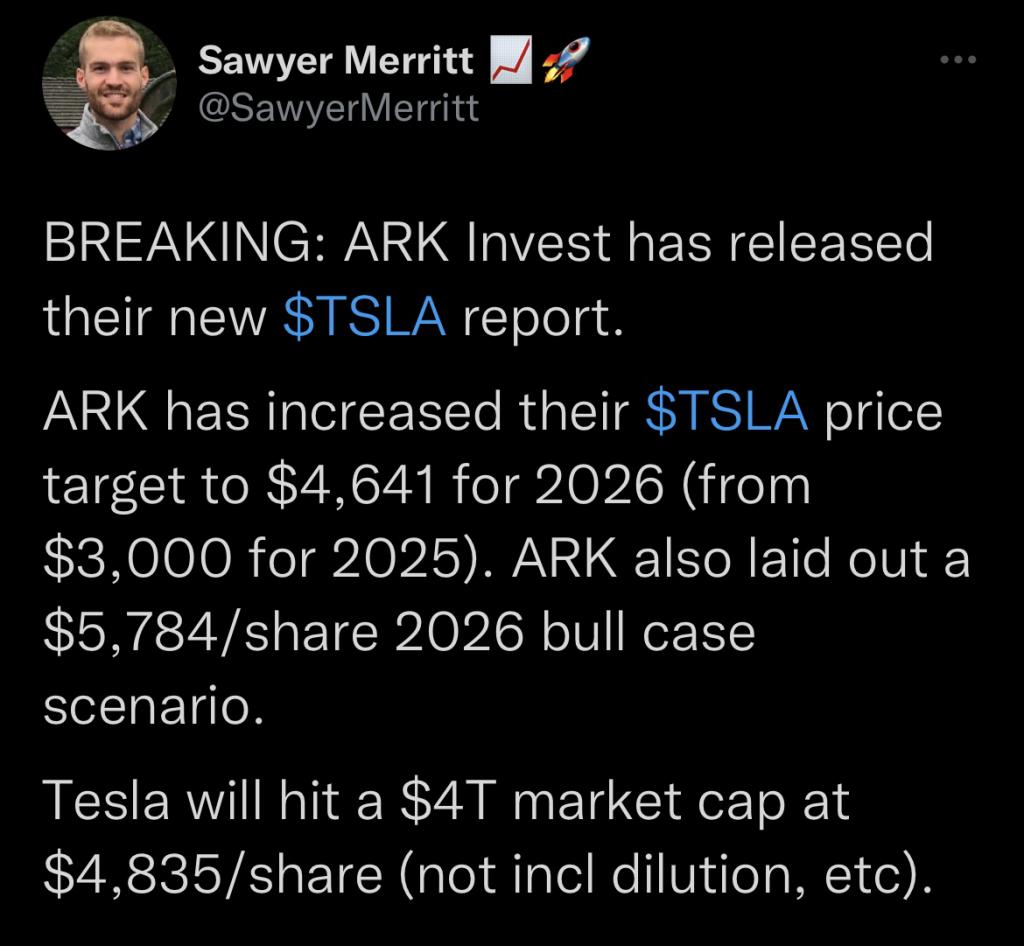
Task: Click the word "scenario."
Action: click(154, 706)
